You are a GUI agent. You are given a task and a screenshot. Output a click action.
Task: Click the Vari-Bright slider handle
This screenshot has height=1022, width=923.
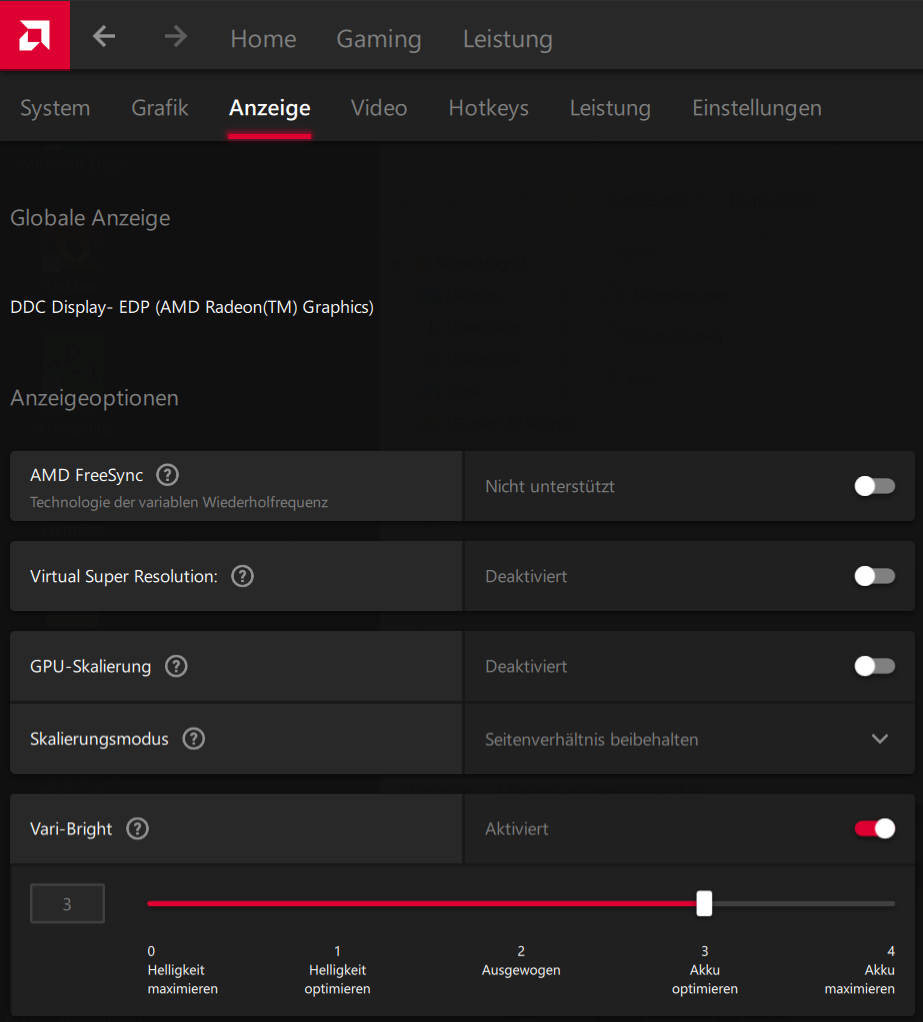pos(704,903)
